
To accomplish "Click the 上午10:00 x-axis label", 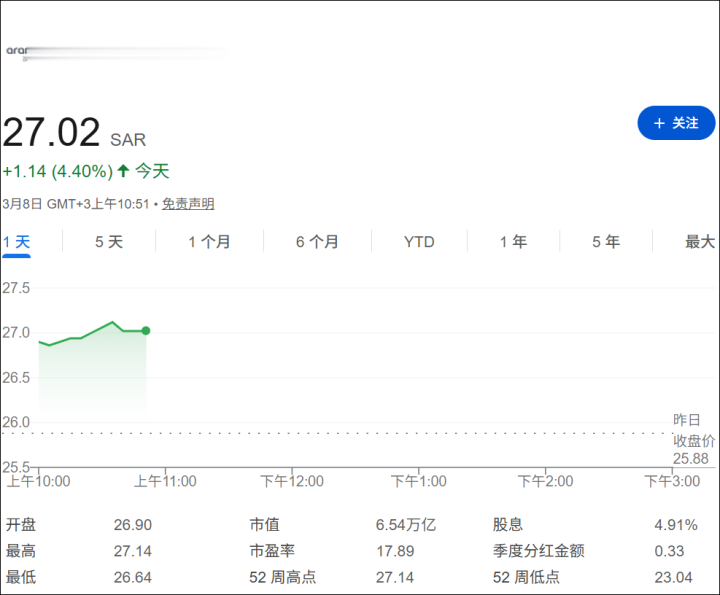I will (39, 482).
